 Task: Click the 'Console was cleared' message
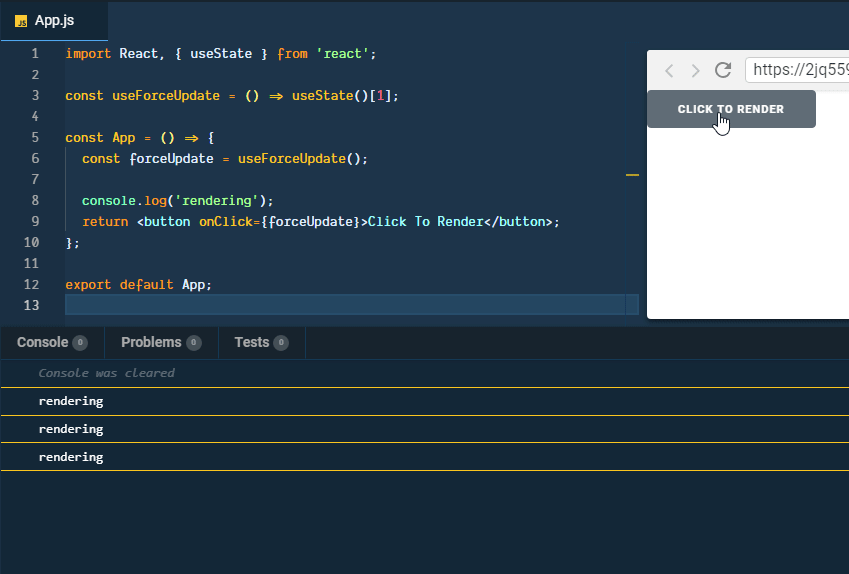coord(106,373)
